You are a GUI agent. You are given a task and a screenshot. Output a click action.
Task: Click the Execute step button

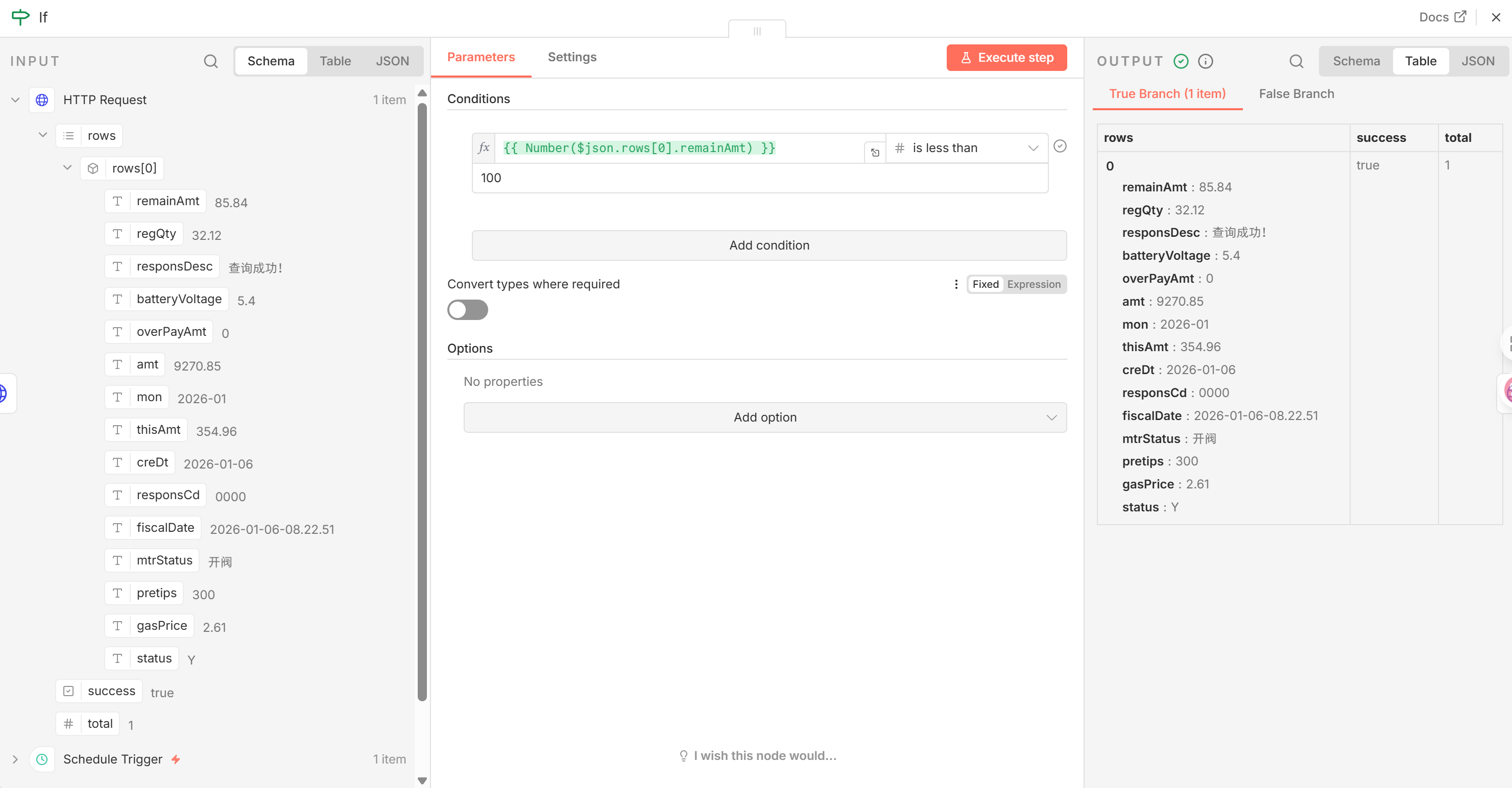click(1006, 58)
